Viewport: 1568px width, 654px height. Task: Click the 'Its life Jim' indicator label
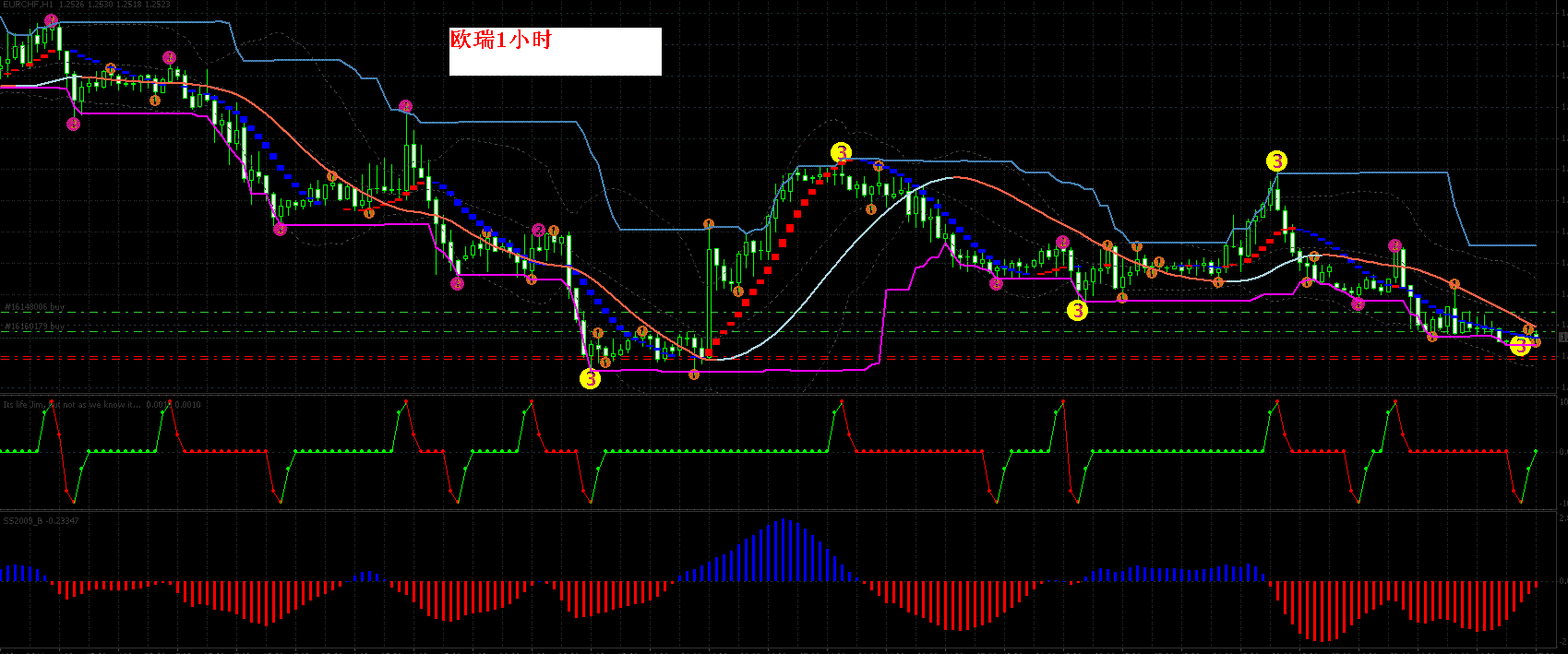(102, 404)
